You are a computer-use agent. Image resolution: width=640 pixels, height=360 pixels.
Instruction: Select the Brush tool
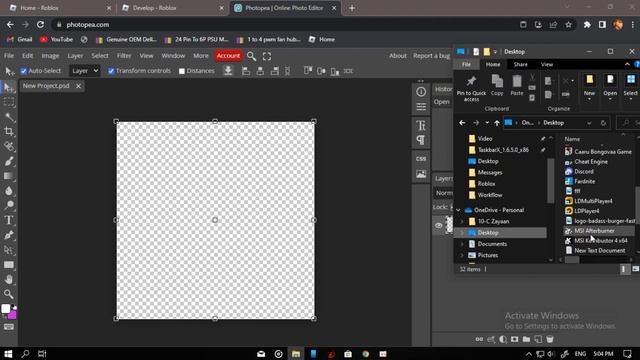coord(9,161)
